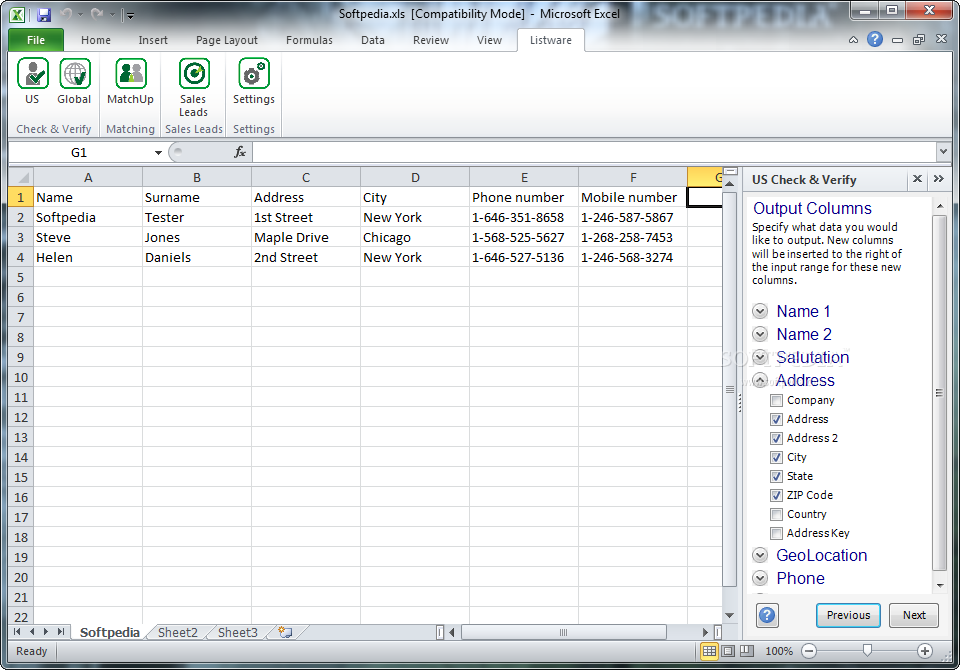Close the US Check & Verify pane
This screenshot has width=960, height=670.
tap(917, 179)
